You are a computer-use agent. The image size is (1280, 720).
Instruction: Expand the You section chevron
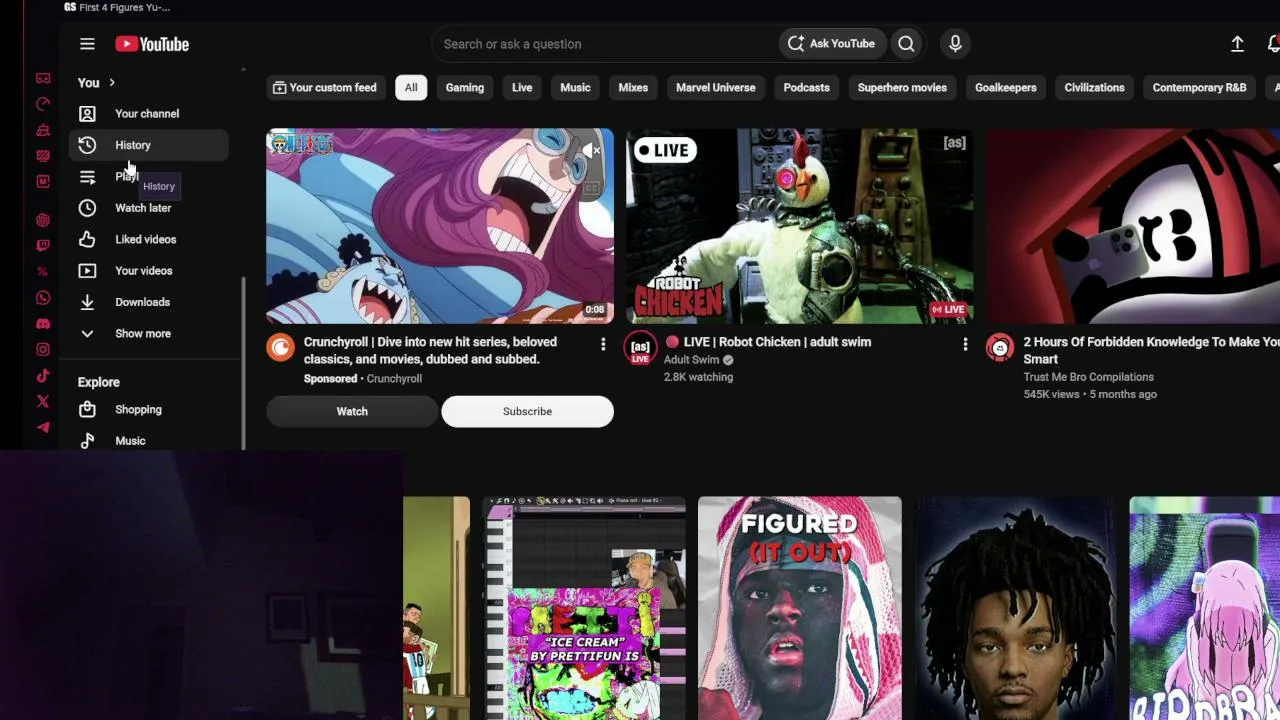pyautogui.click(x=112, y=83)
